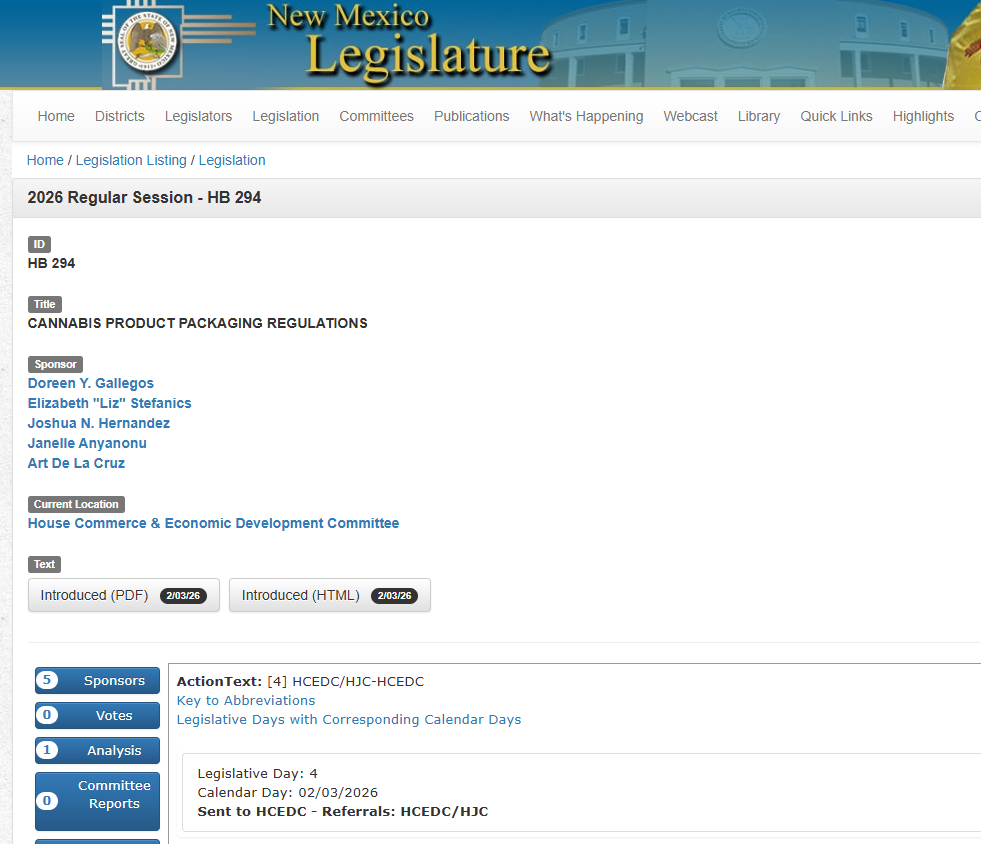Go to the Committees page
Screen dimensions: 981x844
376,116
